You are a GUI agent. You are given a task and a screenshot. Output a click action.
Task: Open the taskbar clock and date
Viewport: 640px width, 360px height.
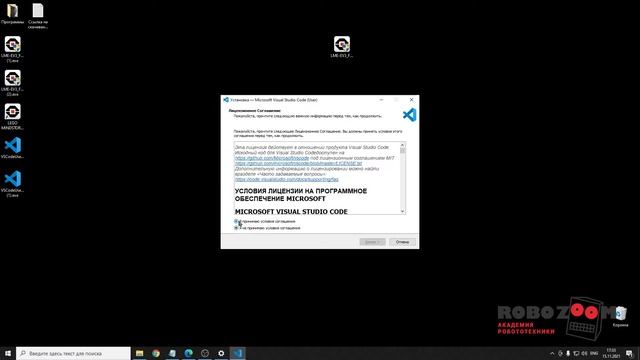(611, 353)
